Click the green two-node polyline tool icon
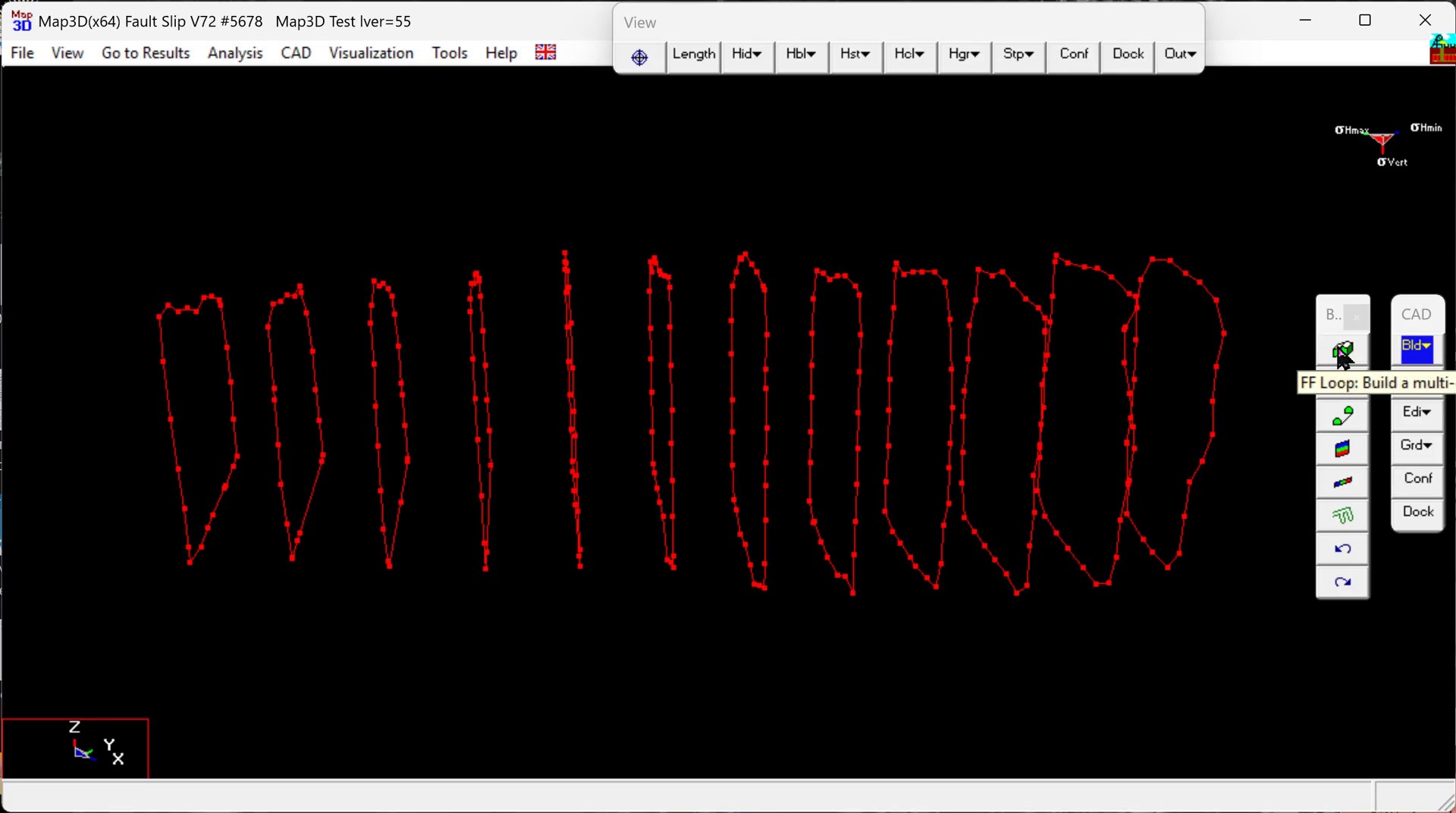The height and width of the screenshot is (813, 1456). tap(1342, 416)
